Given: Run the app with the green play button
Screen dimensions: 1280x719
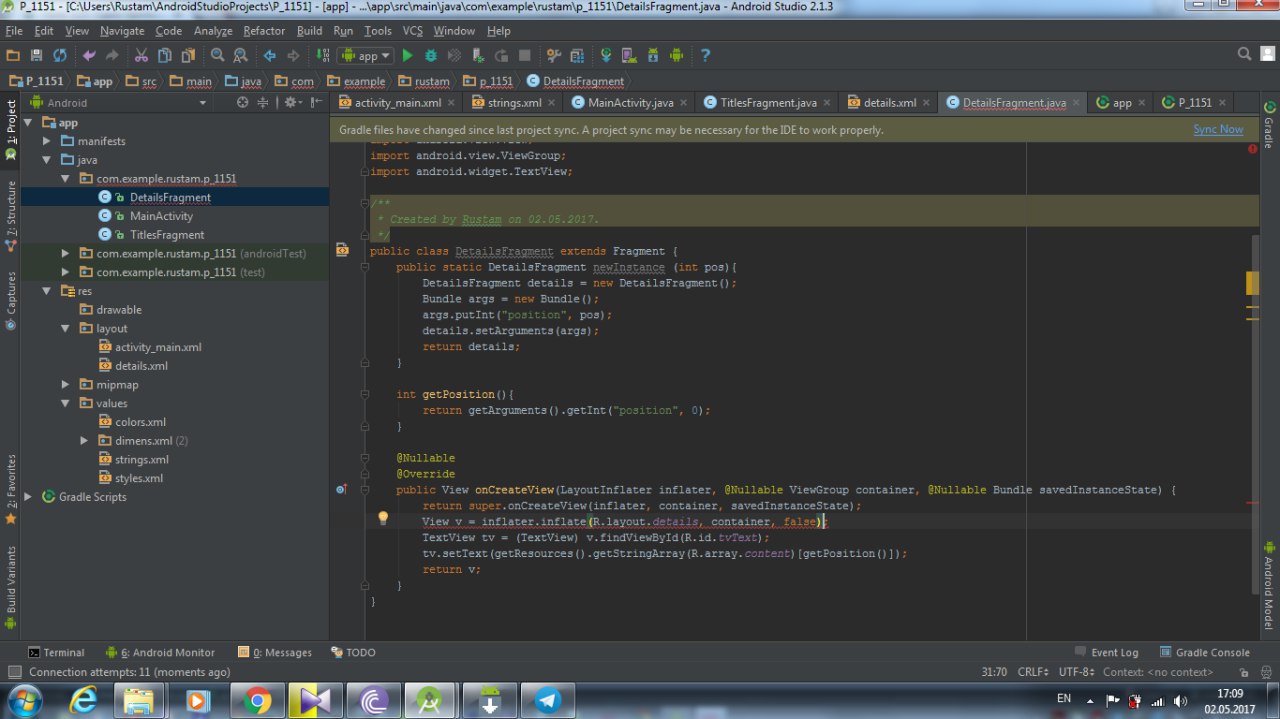Looking at the screenshot, I should (407, 56).
